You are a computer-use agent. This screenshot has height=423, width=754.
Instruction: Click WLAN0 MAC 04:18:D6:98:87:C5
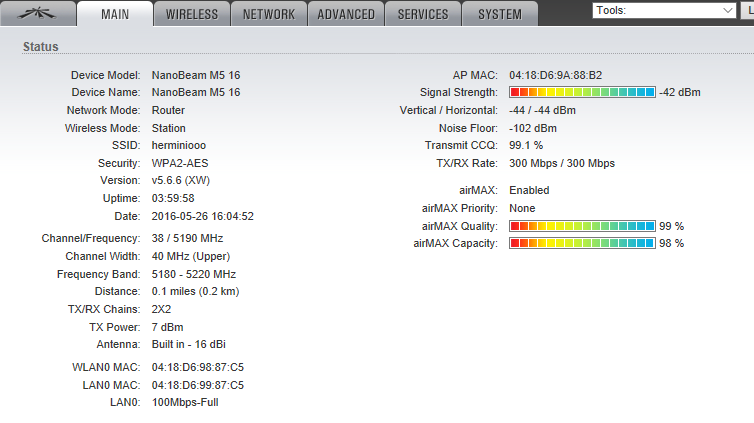click(198, 367)
